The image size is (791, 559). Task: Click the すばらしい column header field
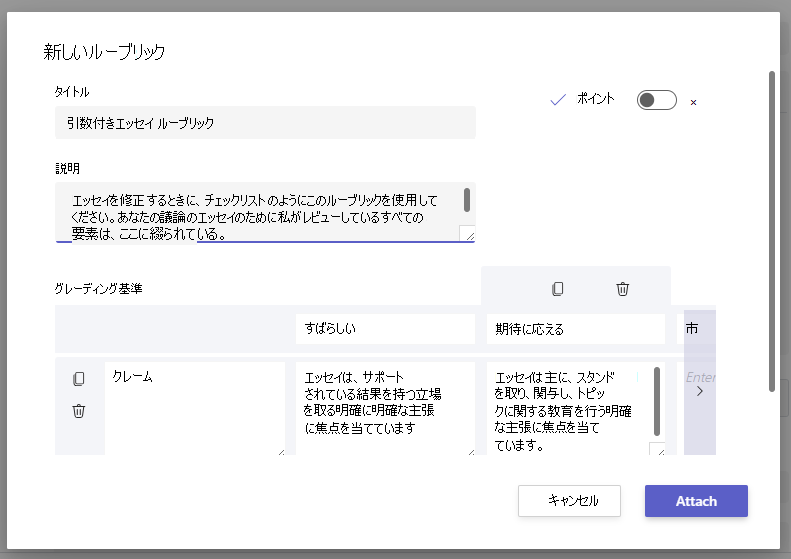pos(385,329)
